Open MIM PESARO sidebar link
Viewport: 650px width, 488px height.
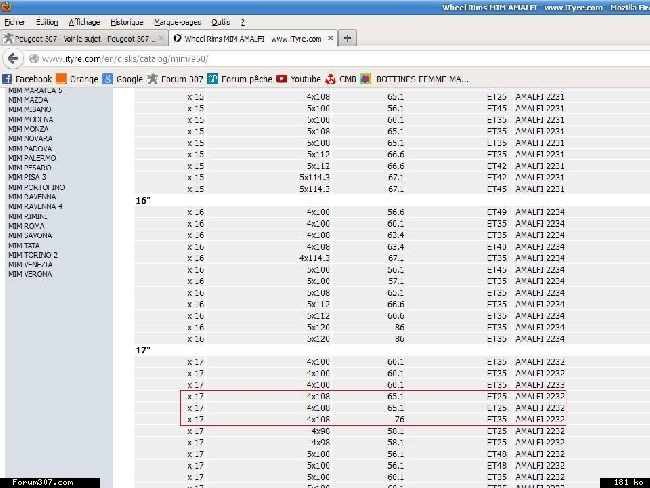pos(30,168)
